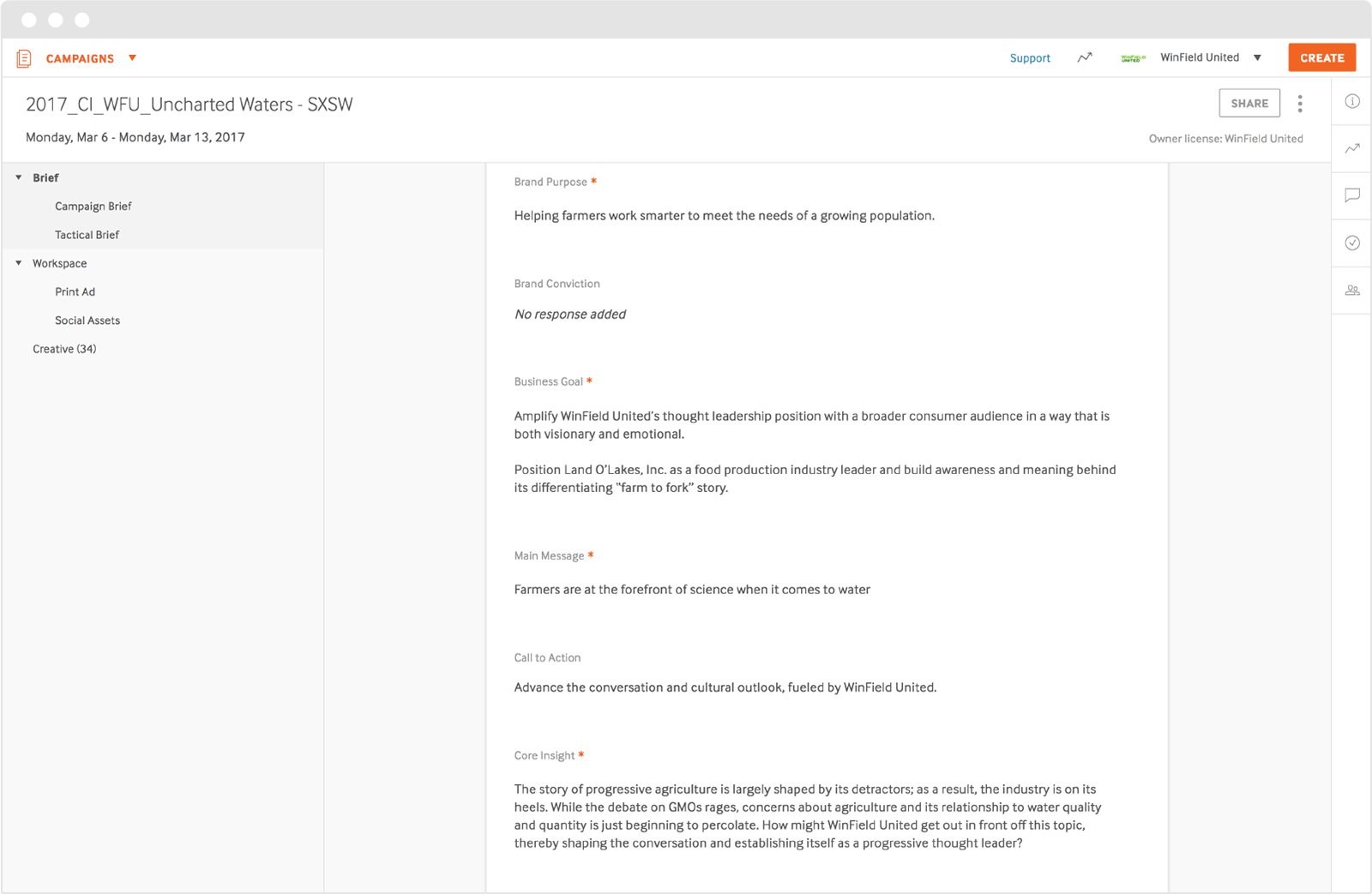Screen dimensions: 1372x894
Task: Click the Call to Action field label
Action: [x=547, y=657]
